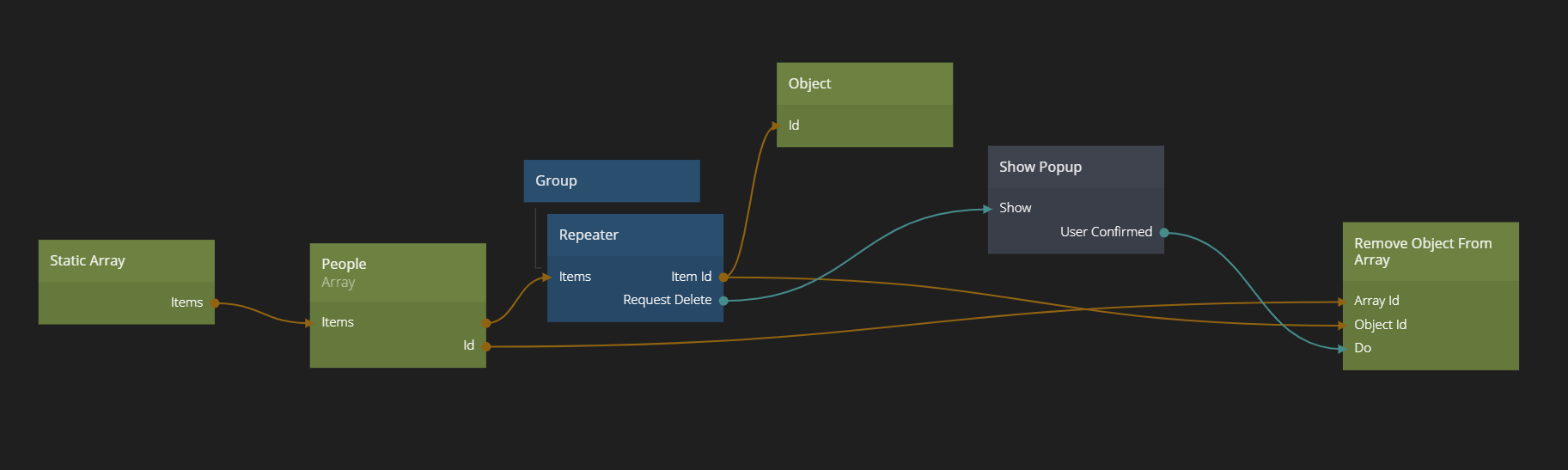Click the Object node Id input port
Screen dimensions: 1568x470
(x=778, y=125)
